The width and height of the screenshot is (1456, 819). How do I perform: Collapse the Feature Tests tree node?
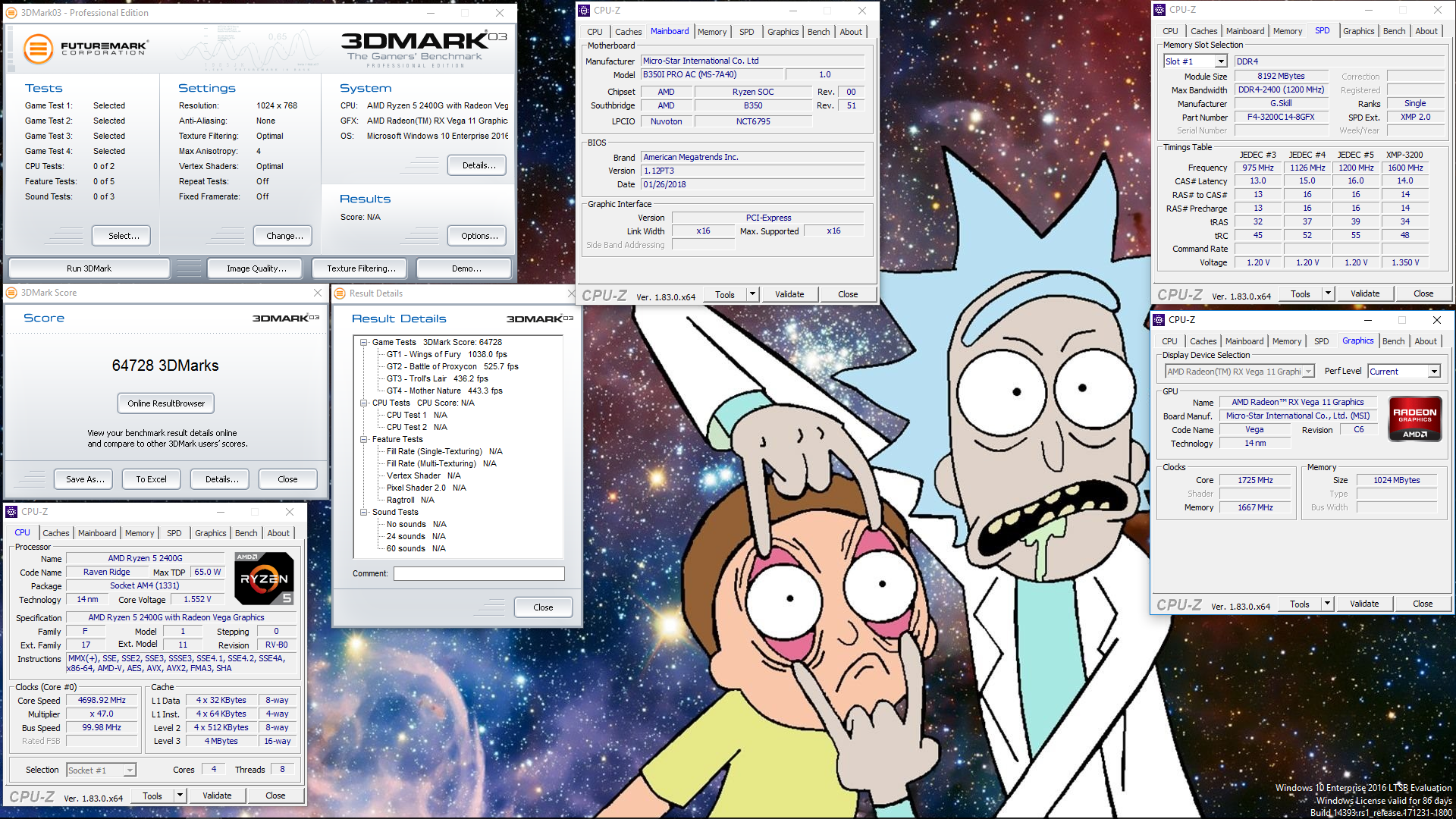pyautogui.click(x=363, y=439)
